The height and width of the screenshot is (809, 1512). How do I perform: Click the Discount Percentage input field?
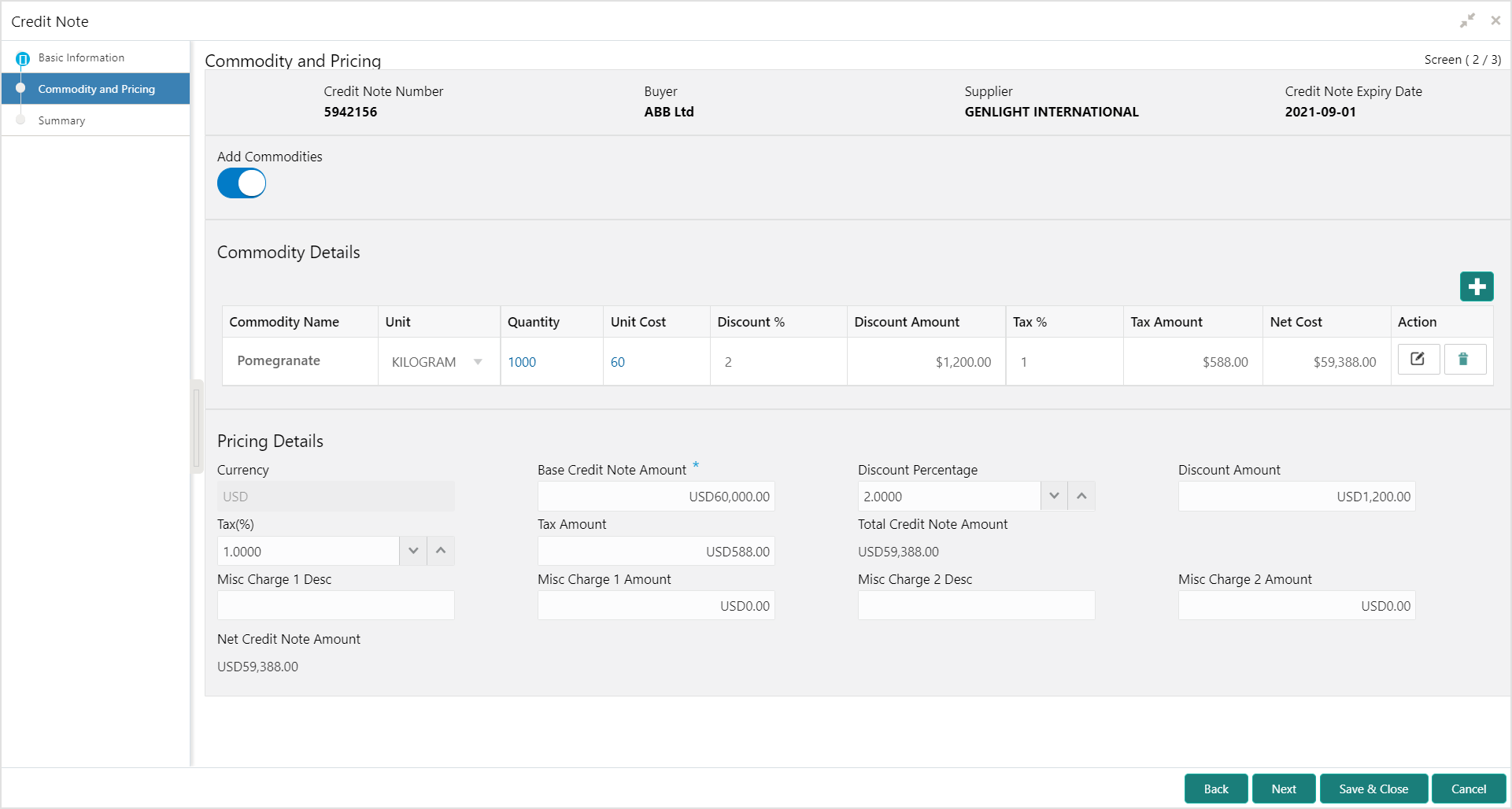point(949,497)
